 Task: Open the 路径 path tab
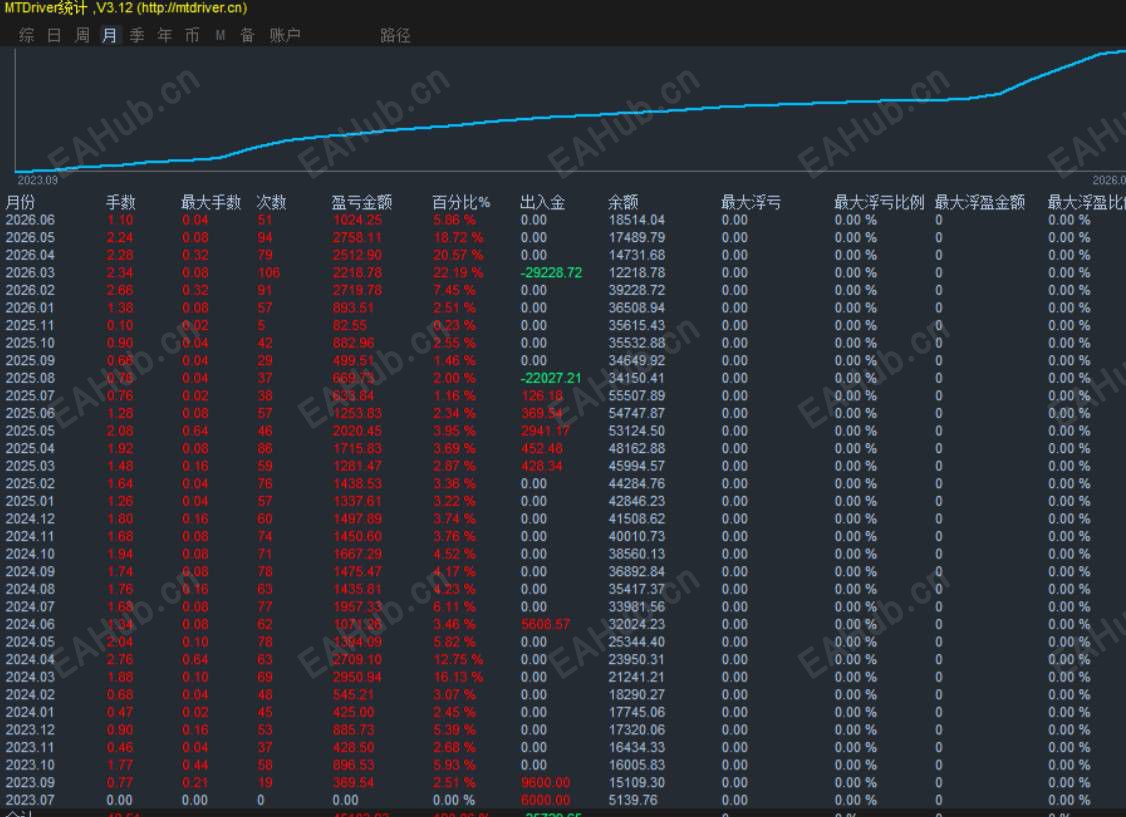pyautogui.click(x=395, y=35)
